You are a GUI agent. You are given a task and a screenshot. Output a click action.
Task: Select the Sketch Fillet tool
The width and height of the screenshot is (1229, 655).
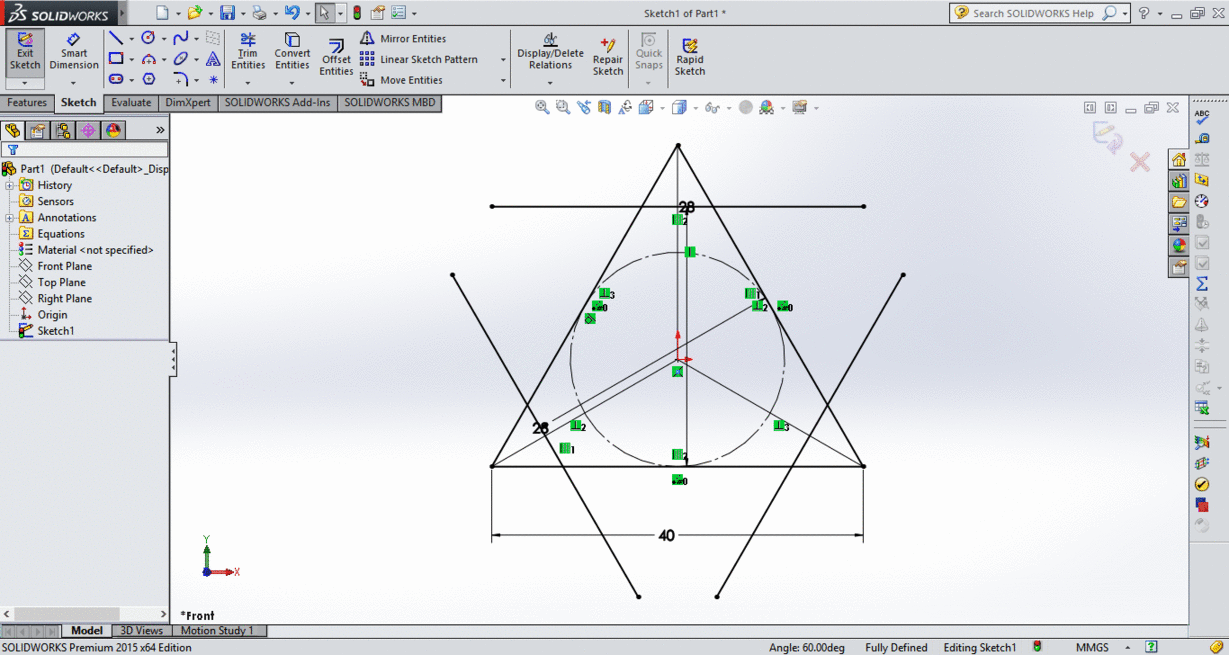click(x=181, y=79)
